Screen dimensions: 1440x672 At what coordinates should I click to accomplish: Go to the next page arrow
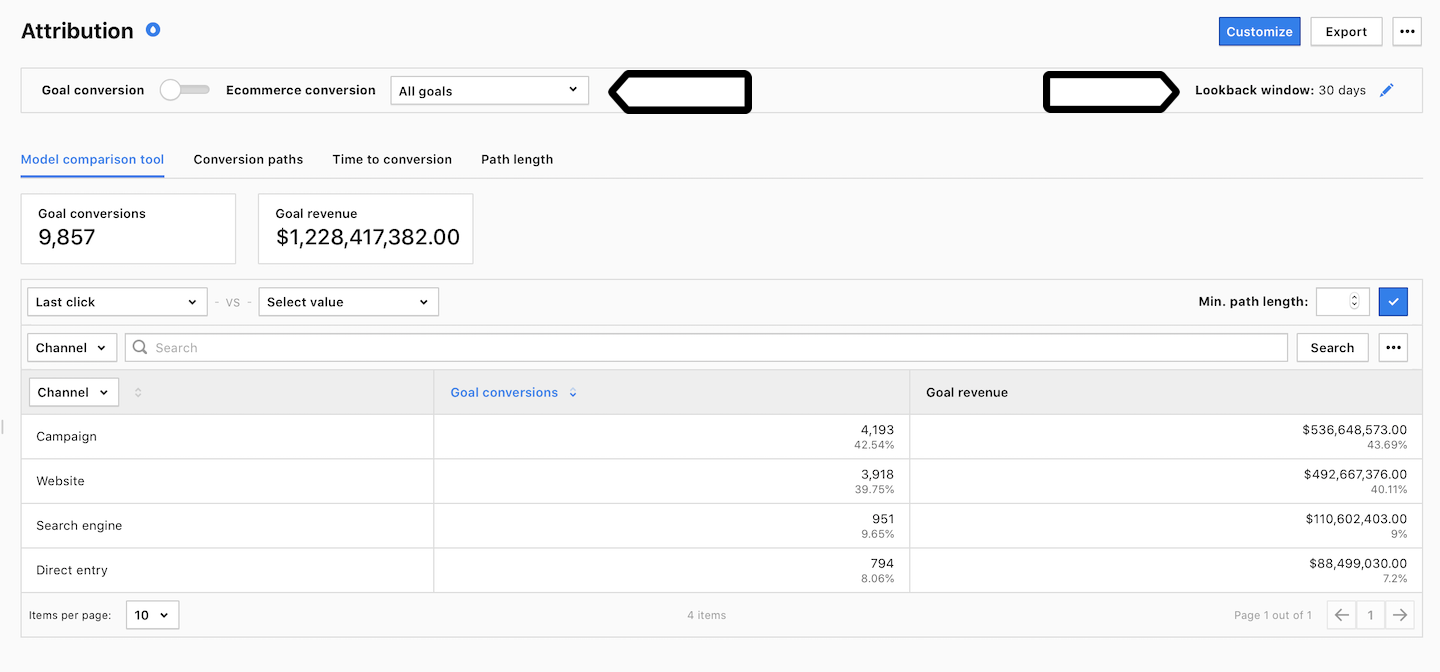point(1400,615)
